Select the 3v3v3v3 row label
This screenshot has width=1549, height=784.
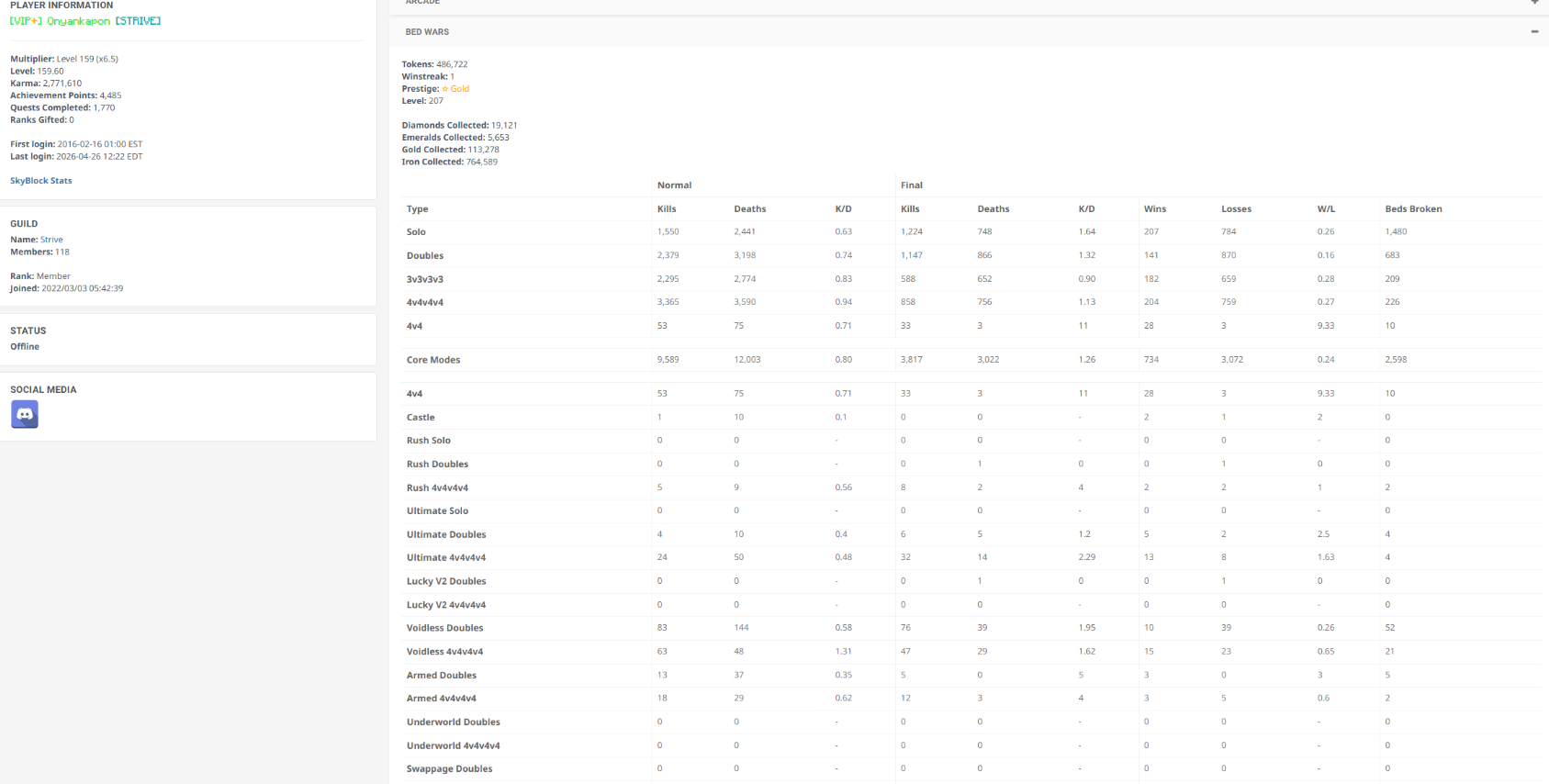click(x=425, y=279)
